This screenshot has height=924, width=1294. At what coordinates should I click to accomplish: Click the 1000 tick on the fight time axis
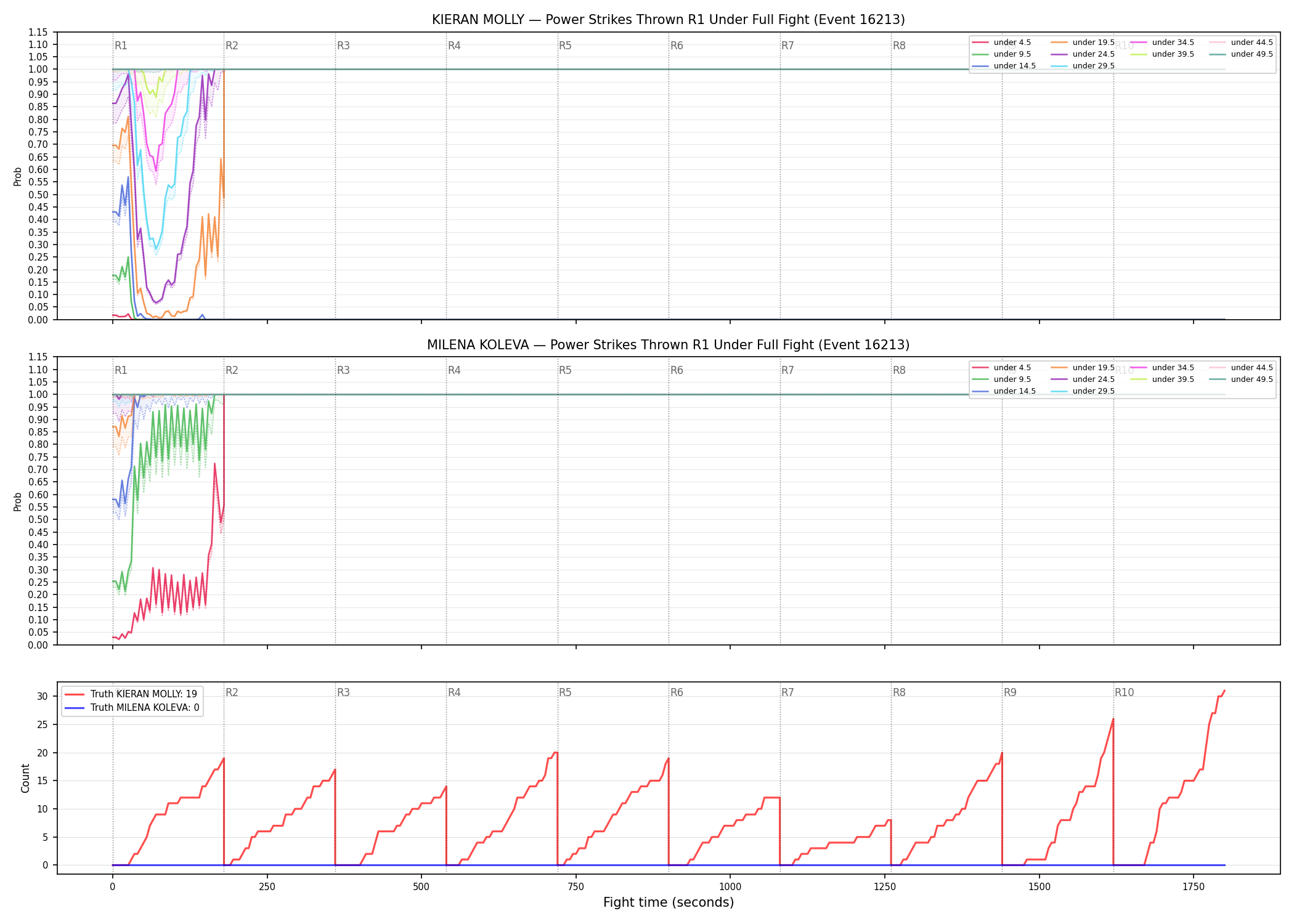(x=730, y=887)
